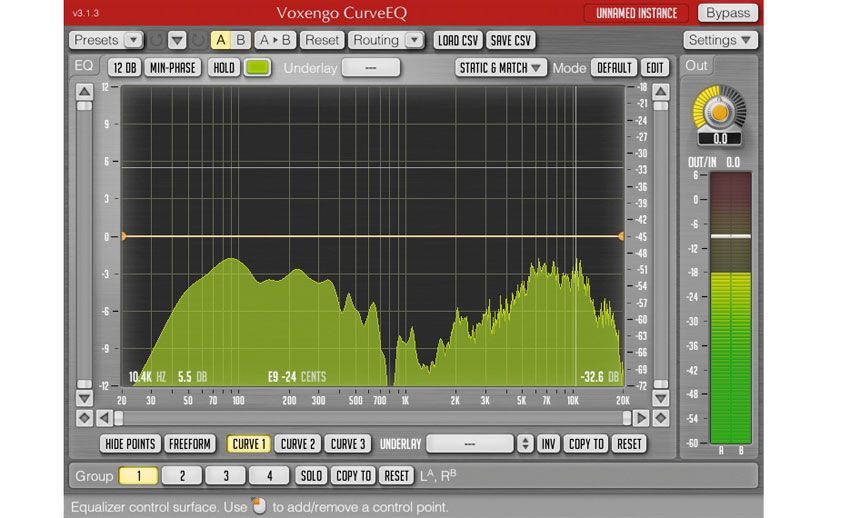Open the Static & Match menu
850x518 pixels.
point(500,68)
